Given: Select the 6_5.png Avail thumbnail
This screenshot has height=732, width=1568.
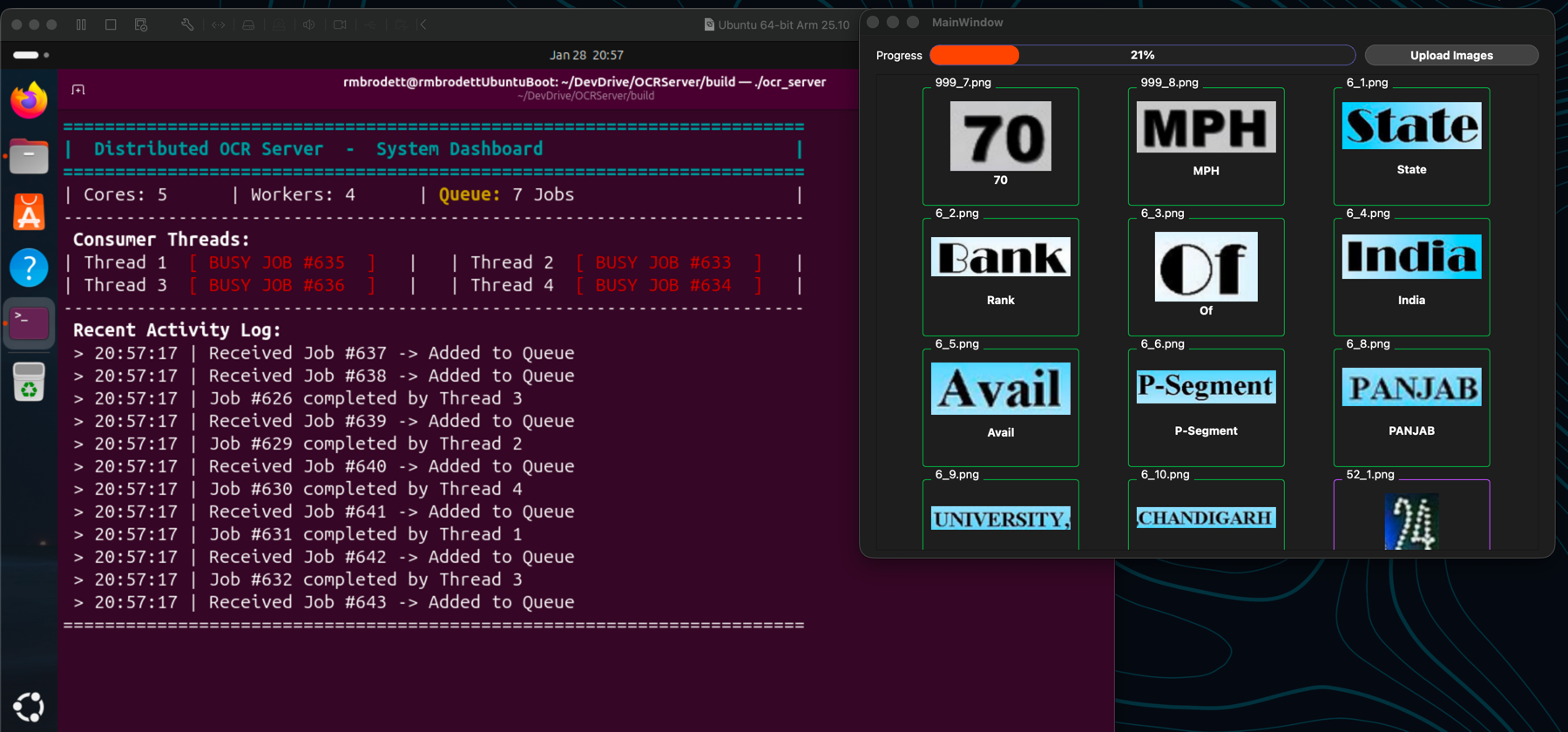Looking at the screenshot, I should [1000, 389].
